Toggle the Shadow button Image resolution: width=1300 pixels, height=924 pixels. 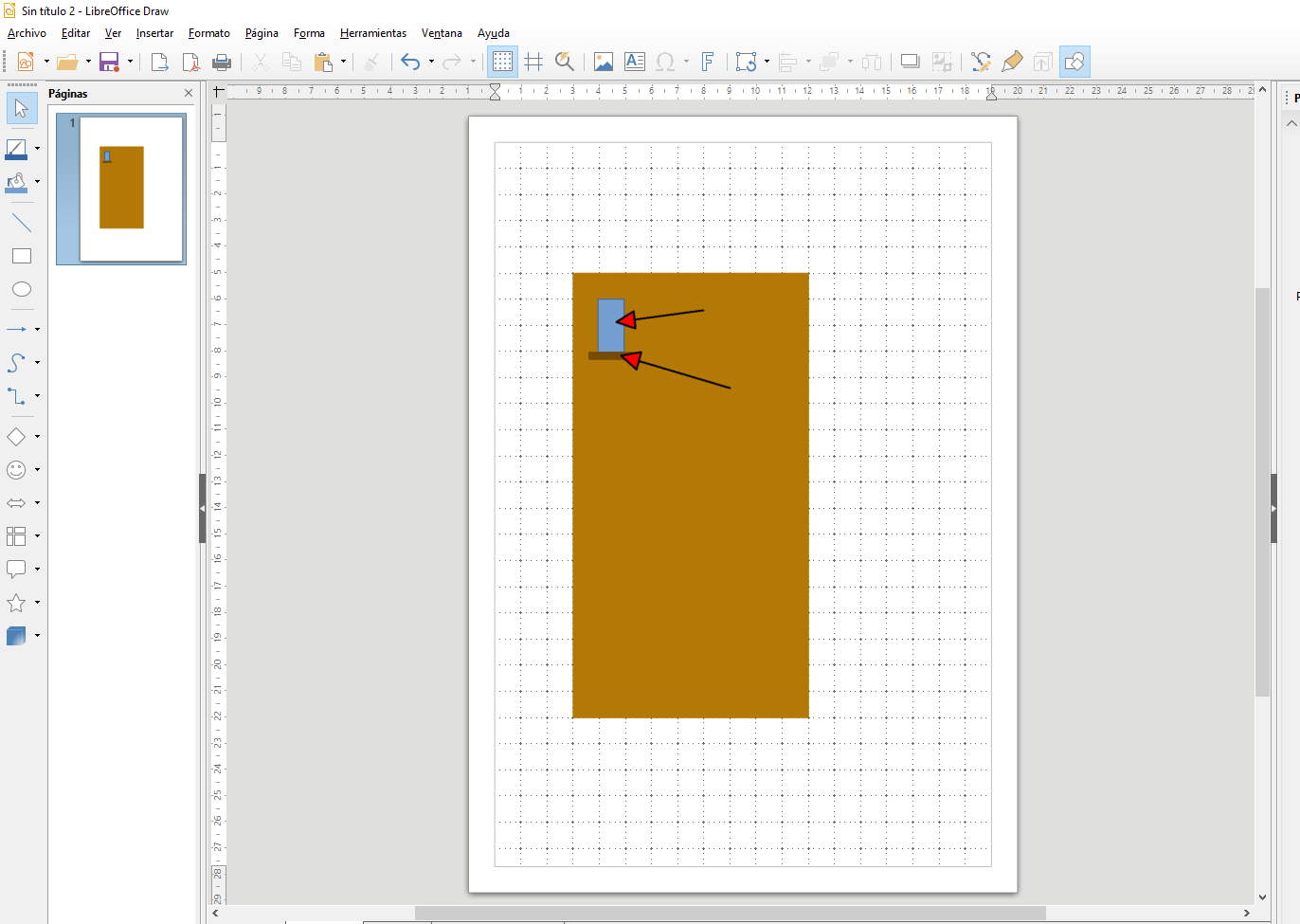click(910, 62)
